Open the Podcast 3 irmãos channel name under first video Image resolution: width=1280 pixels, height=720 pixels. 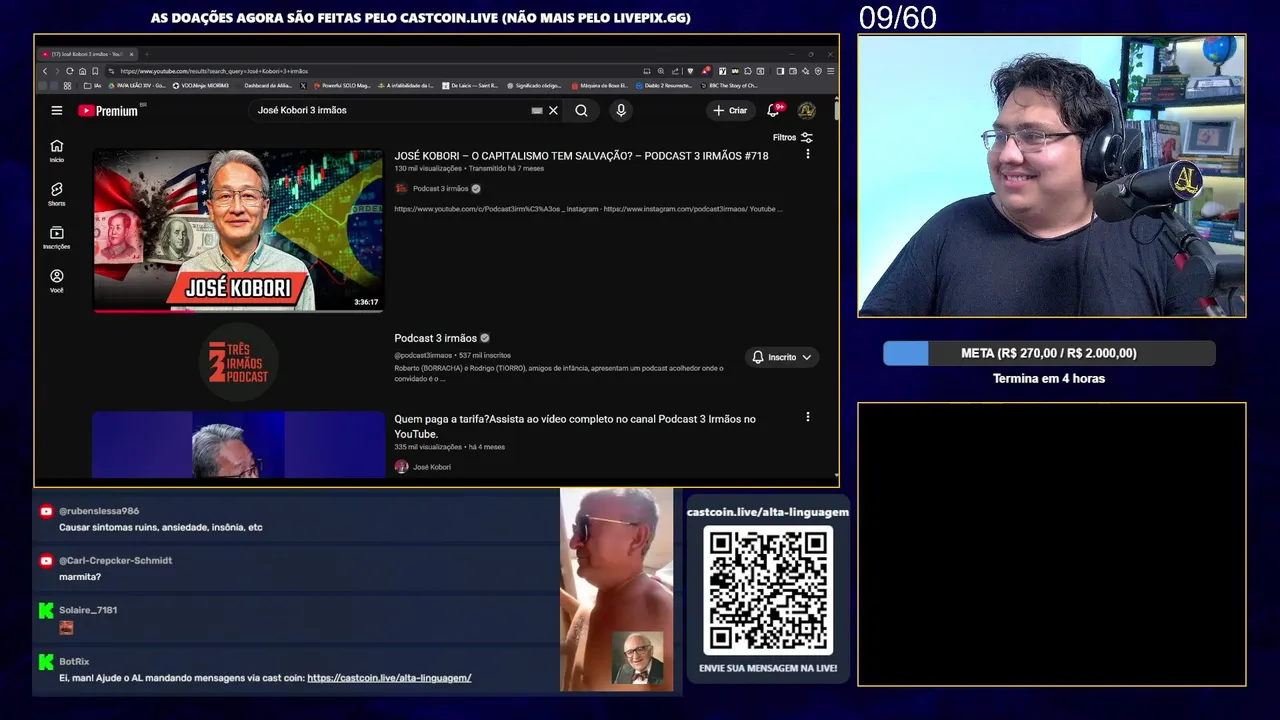441,188
